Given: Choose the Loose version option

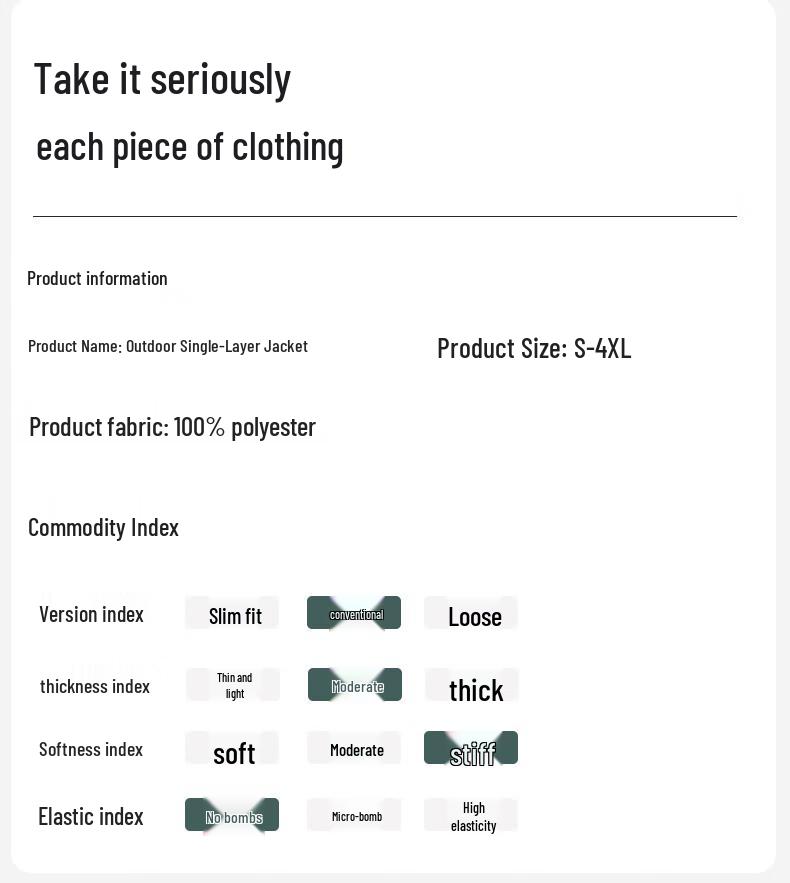Looking at the screenshot, I should point(471,614).
